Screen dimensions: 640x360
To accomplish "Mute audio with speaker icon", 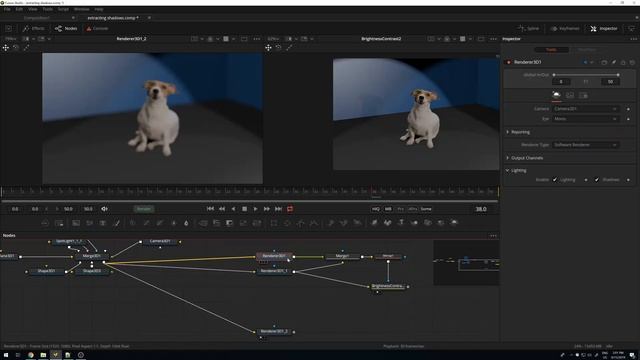I will 104,209.
